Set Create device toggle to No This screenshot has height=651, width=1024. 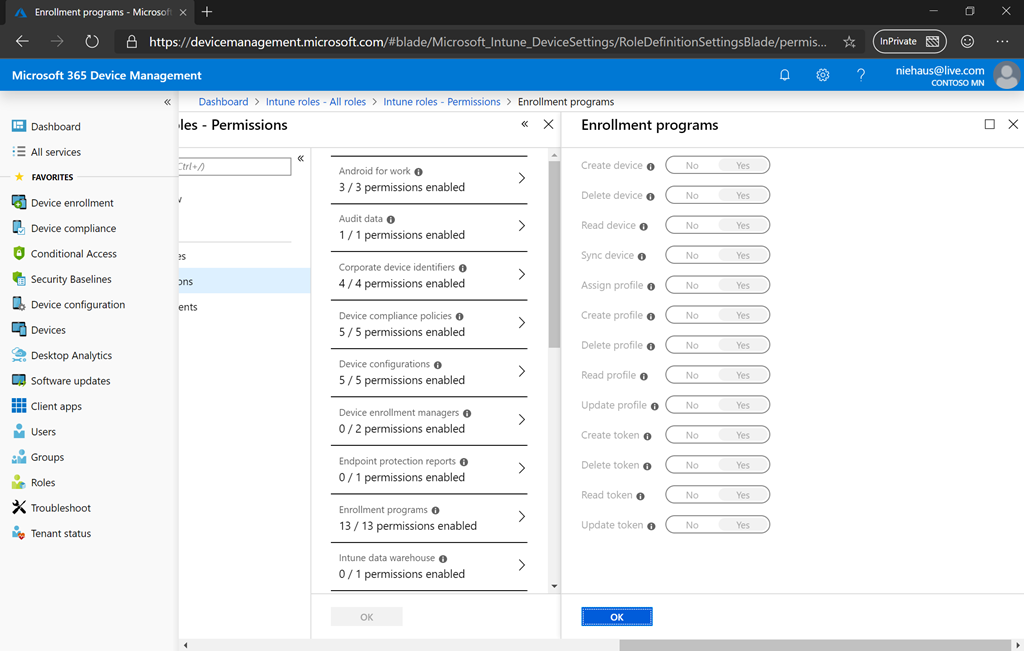point(692,166)
